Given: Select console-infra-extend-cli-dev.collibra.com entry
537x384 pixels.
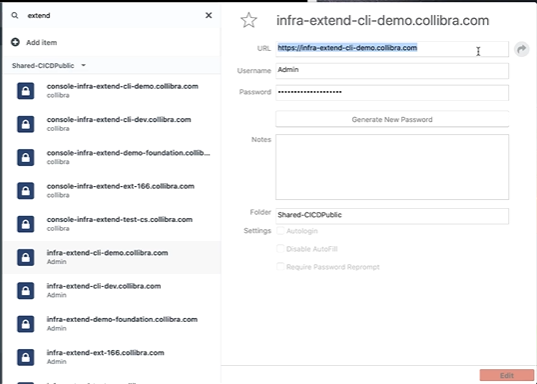Looking at the screenshot, I should click(112, 124).
